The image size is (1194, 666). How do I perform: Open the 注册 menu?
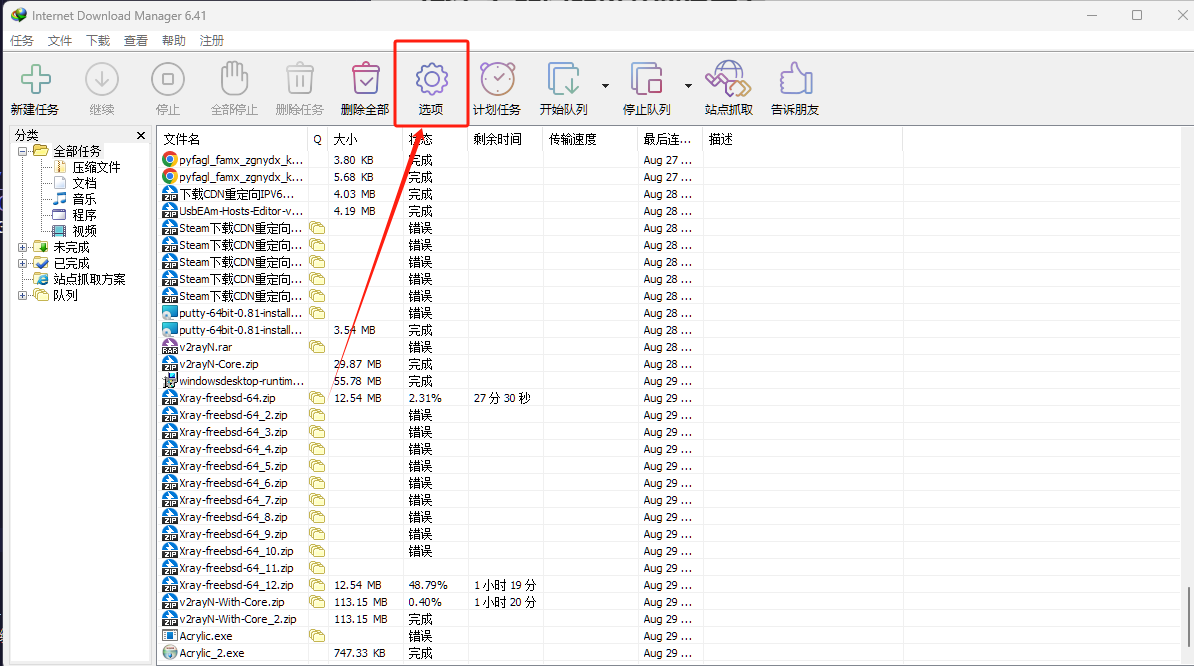[212, 40]
